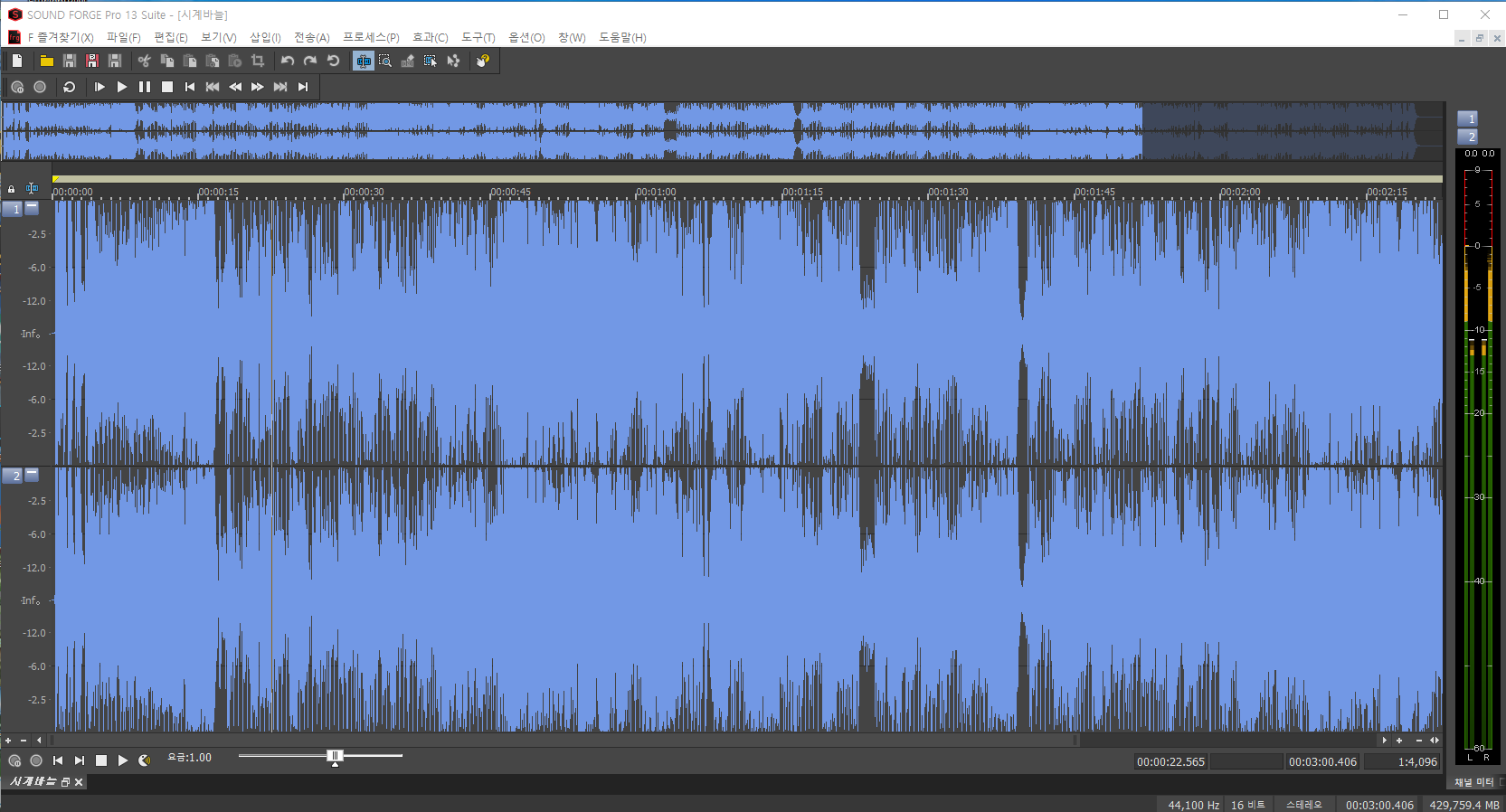
Task: Create a new file with the New icon
Action: [17, 61]
